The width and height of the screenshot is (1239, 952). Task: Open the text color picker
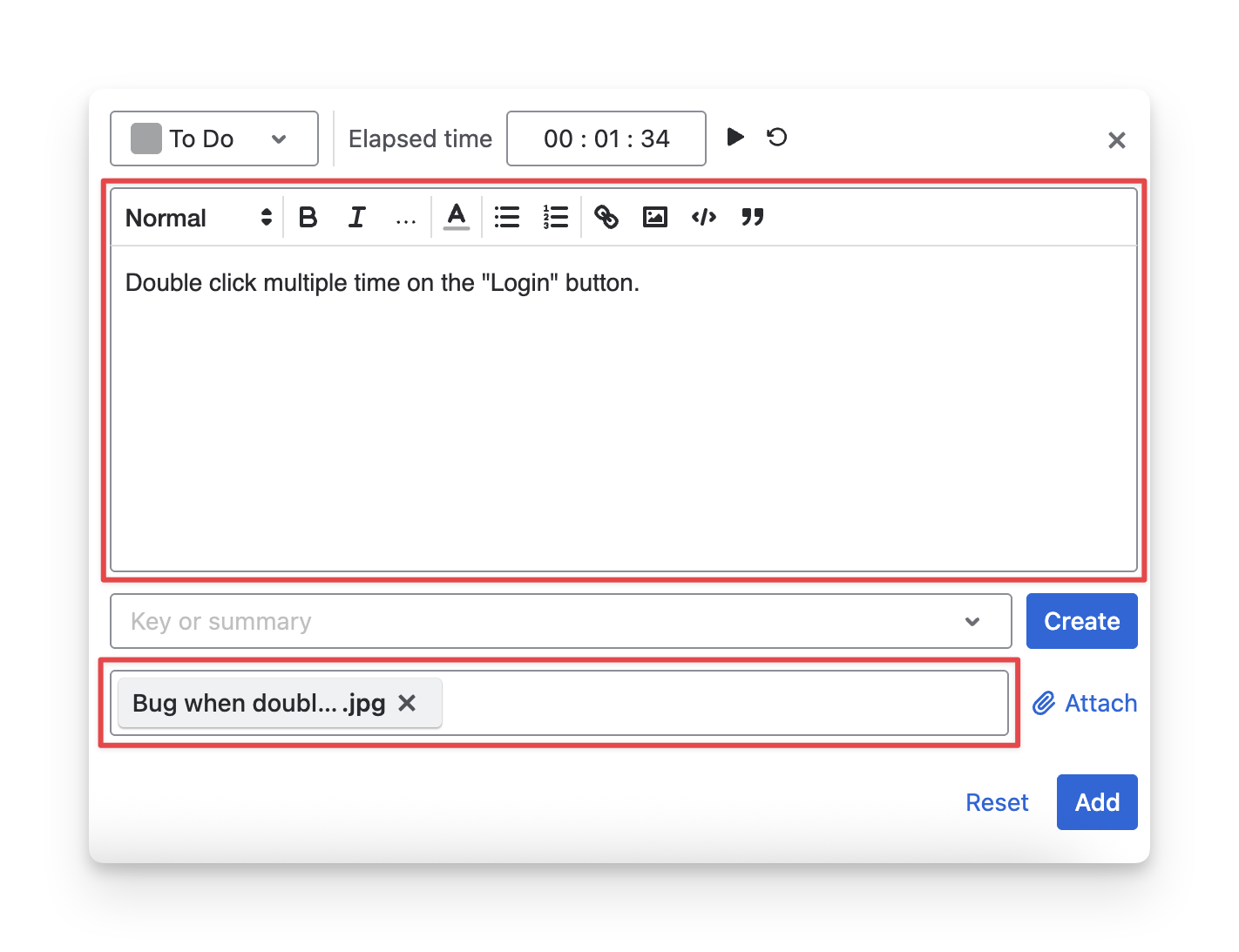[456, 218]
